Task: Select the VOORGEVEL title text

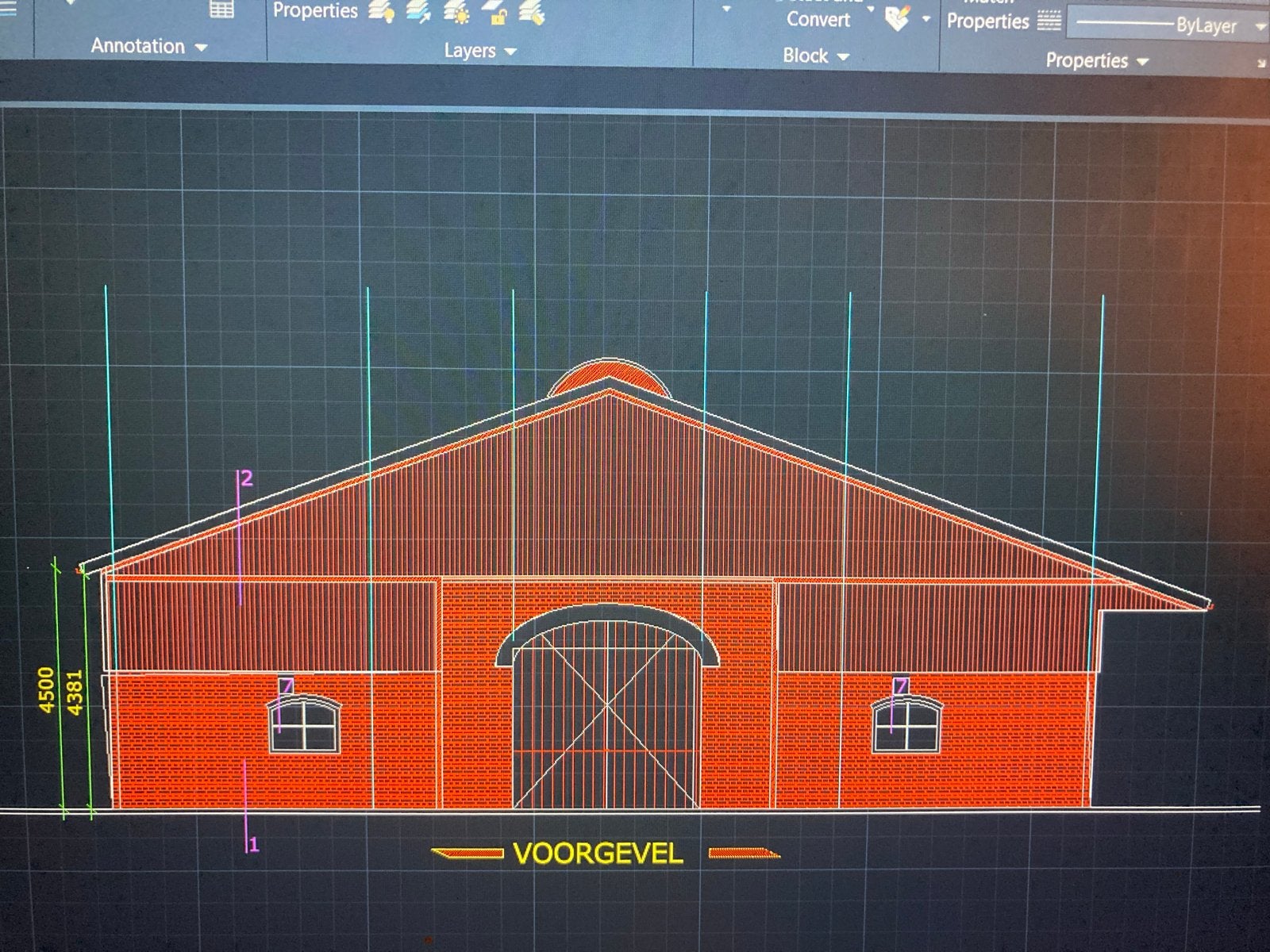Action: pyautogui.click(x=598, y=854)
